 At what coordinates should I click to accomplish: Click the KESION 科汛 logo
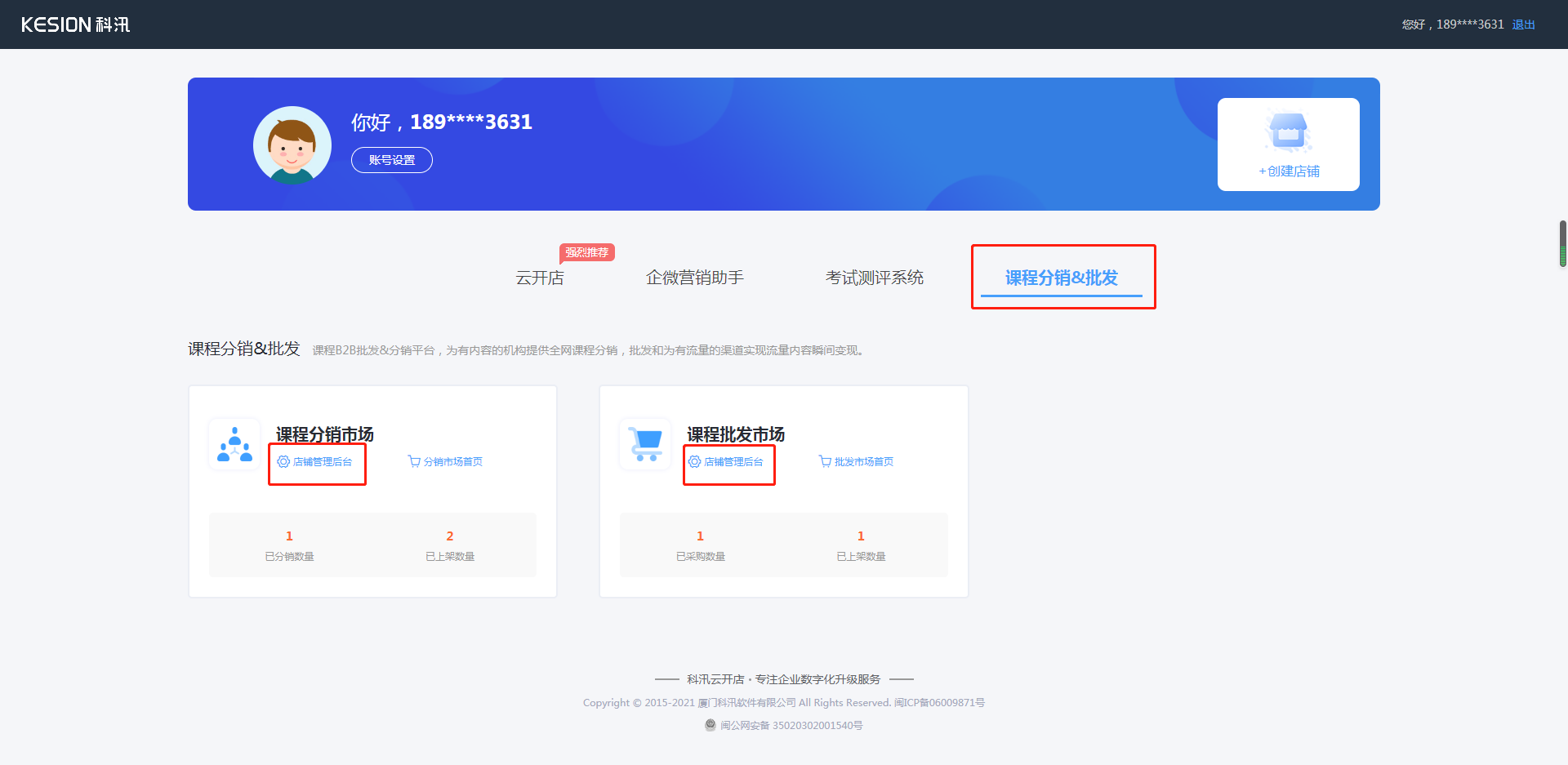[75, 24]
